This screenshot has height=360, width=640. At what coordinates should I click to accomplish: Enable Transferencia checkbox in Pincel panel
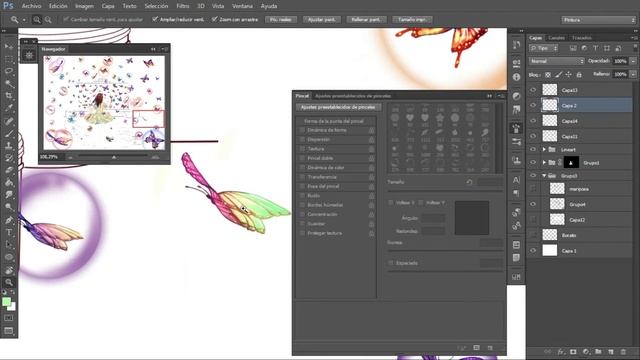tap(302, 177)
